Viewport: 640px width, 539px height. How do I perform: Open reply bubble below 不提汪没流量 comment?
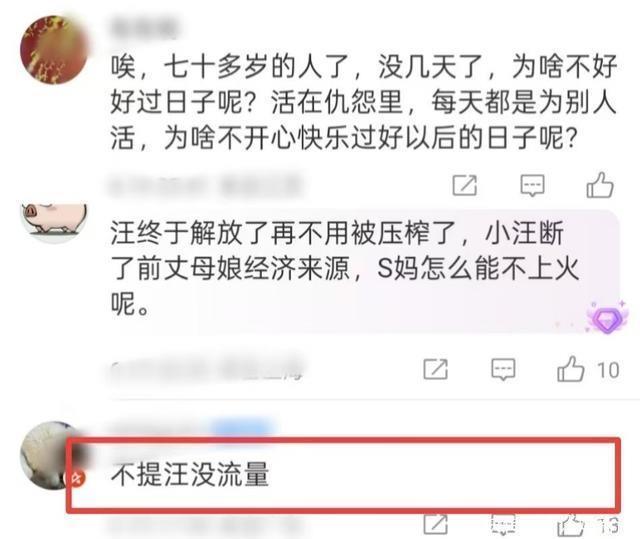point(503,524)
